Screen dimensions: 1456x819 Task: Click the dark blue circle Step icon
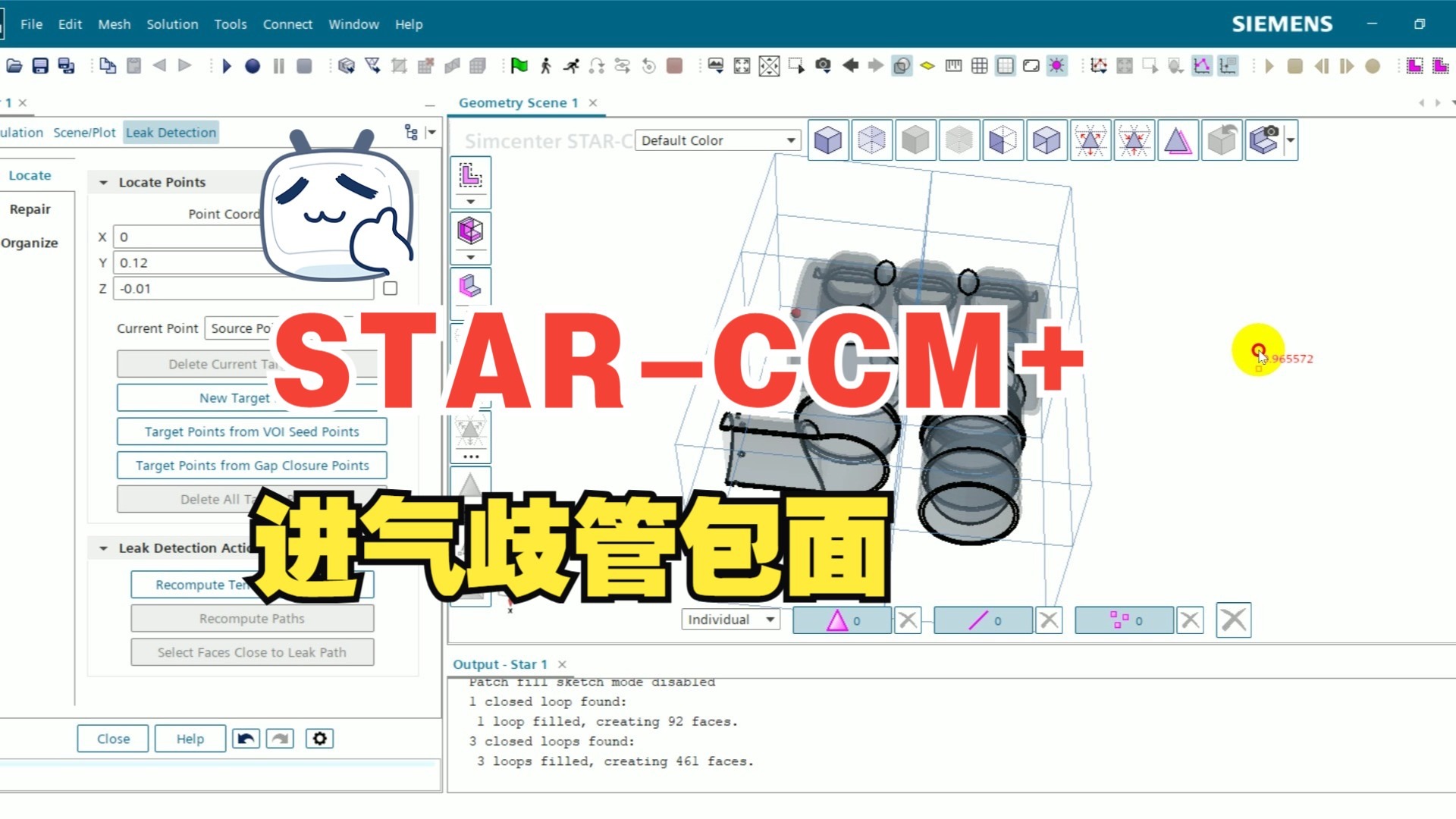[253, 66]
